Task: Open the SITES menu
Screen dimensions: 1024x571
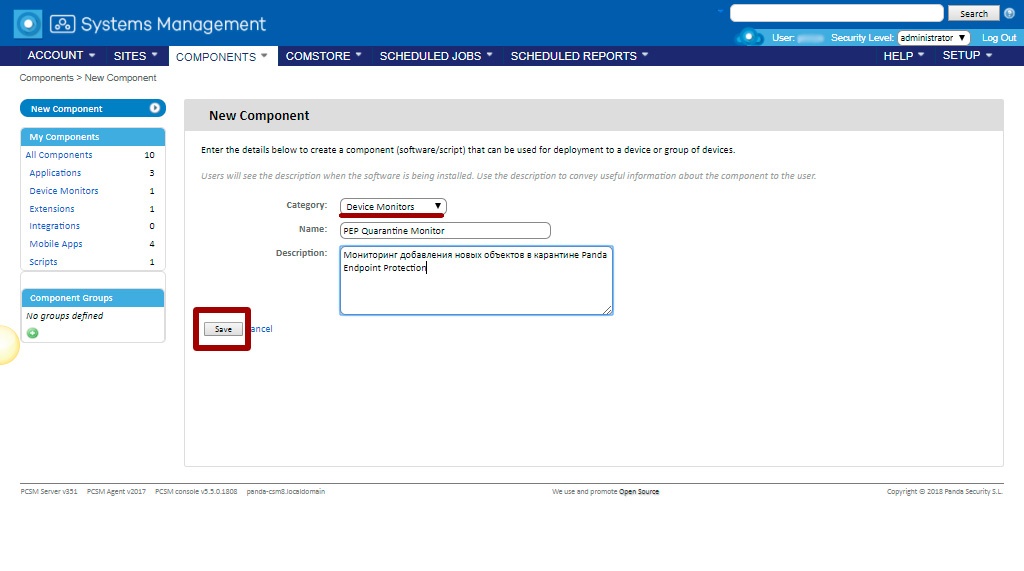Action: 135,56
